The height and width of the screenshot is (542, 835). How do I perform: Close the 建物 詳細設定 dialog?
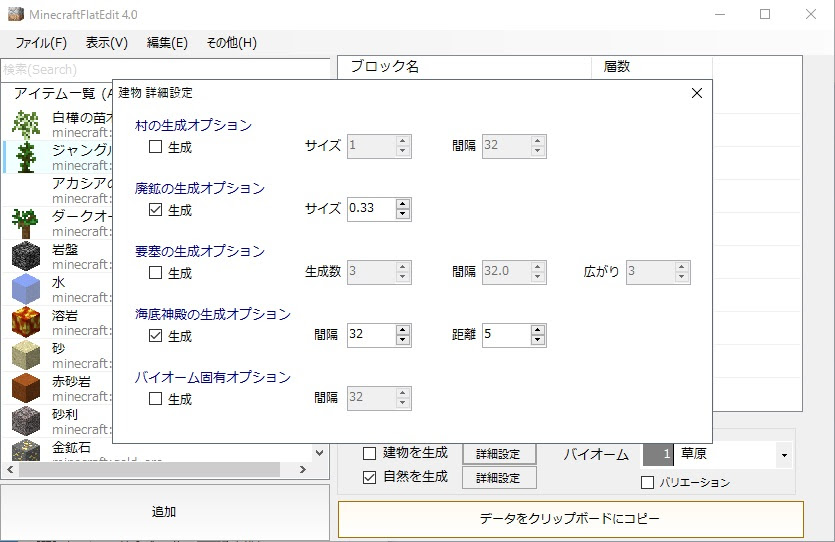click(x=697, y=93)
